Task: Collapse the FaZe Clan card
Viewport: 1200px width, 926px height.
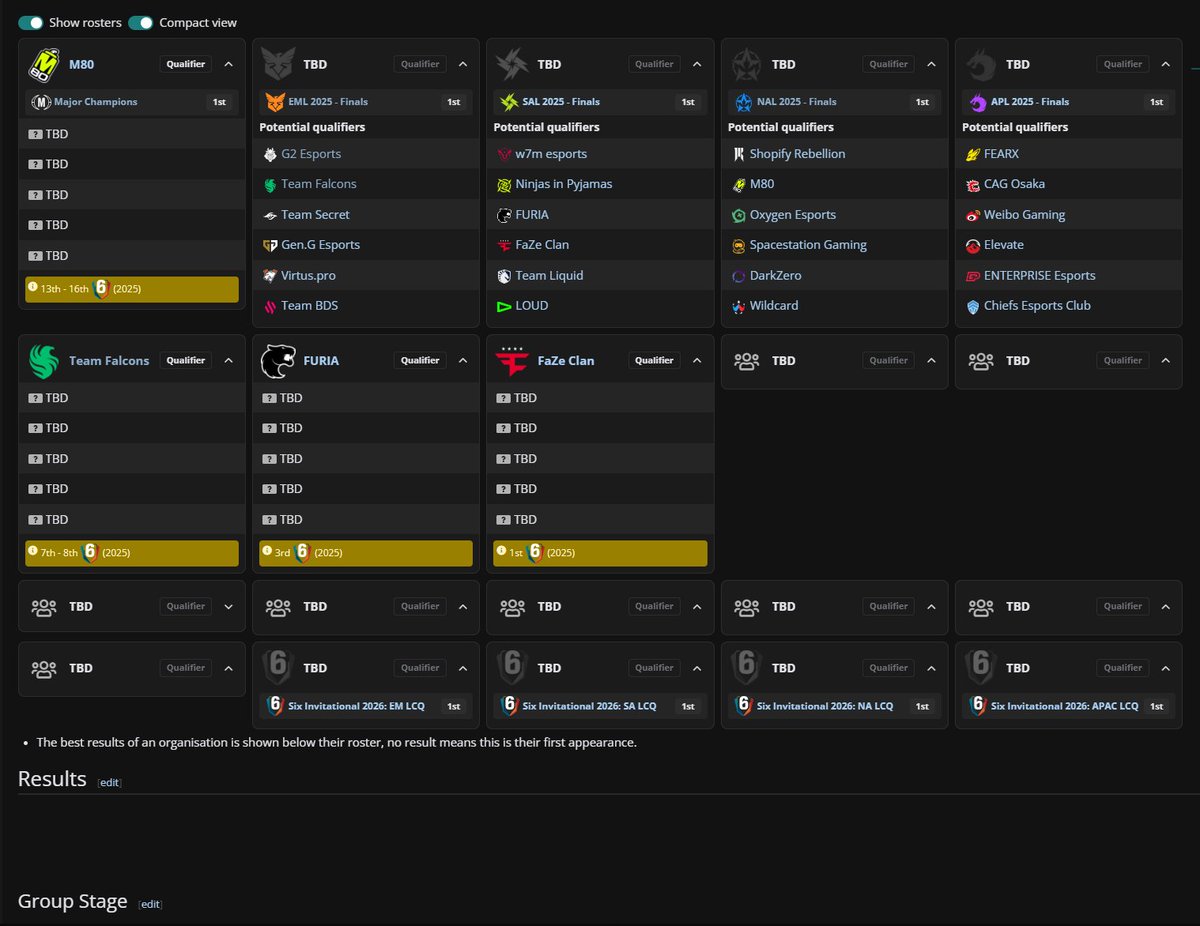Action: click(x=697, y=360)
